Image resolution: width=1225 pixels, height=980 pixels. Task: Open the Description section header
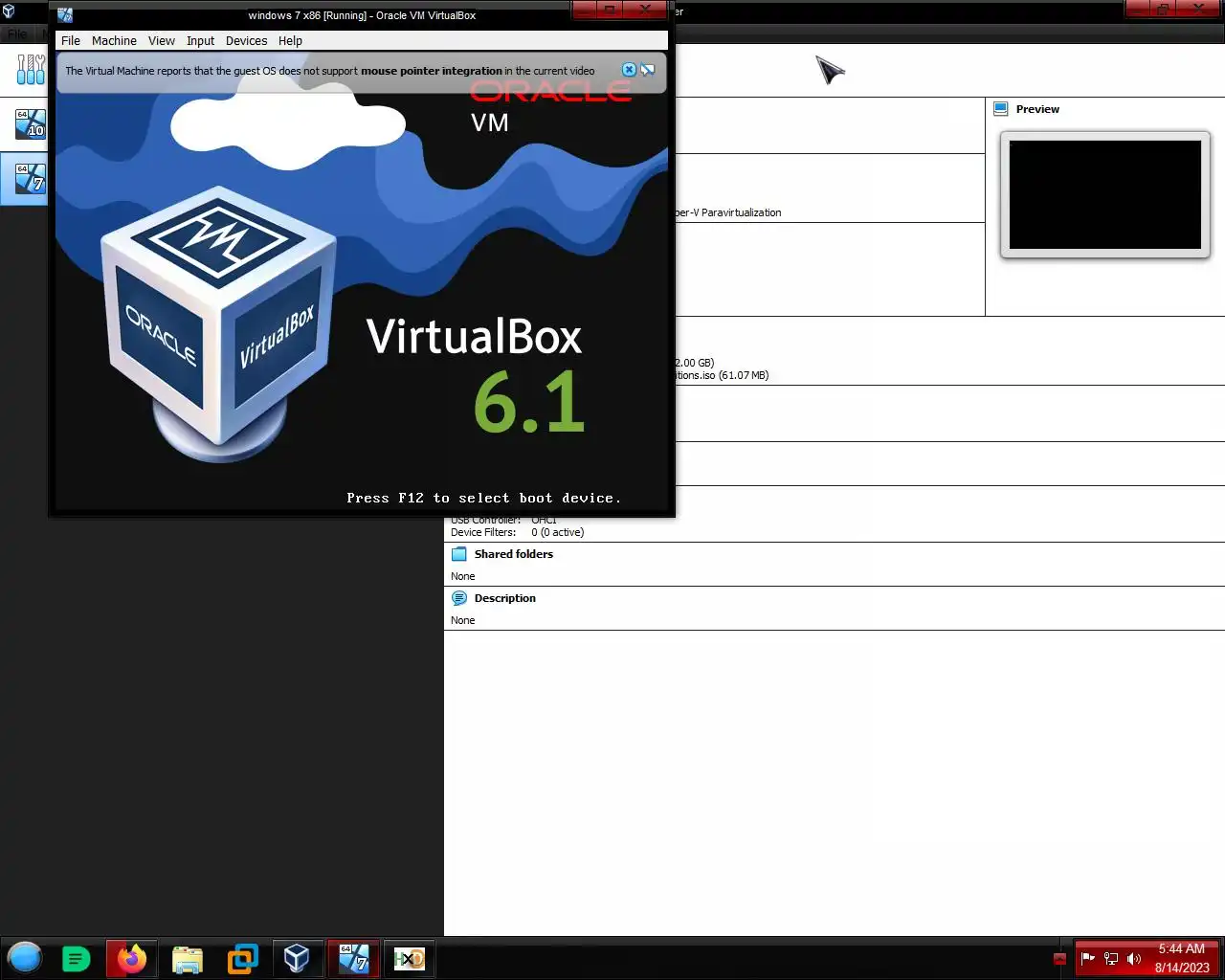pyautogui.click(x=505, y=598)
